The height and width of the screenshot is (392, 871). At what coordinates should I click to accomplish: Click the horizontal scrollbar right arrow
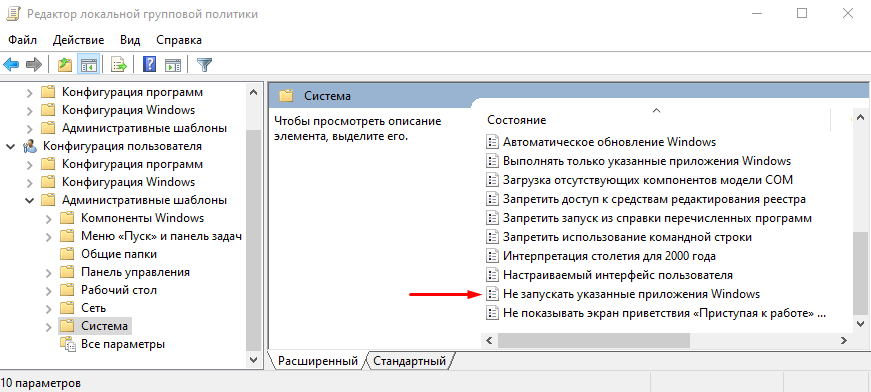pyautogui.click(x=844, y=340)
